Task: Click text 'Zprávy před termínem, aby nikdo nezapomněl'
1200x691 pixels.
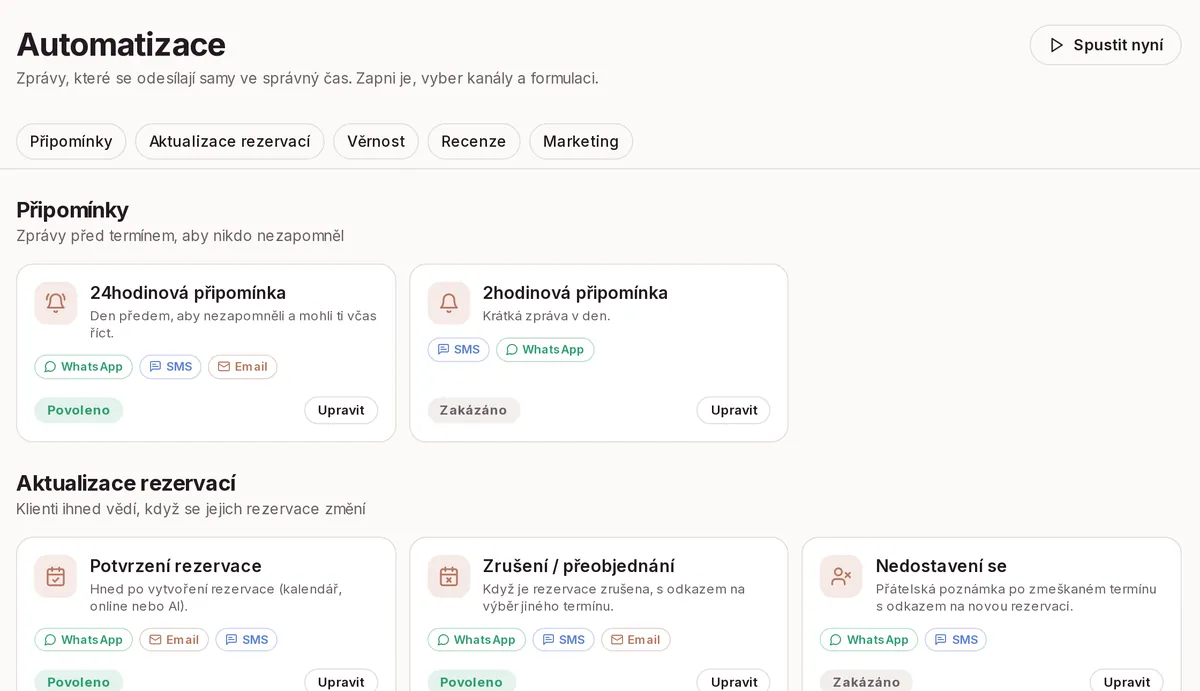Action: click(180, 236)
